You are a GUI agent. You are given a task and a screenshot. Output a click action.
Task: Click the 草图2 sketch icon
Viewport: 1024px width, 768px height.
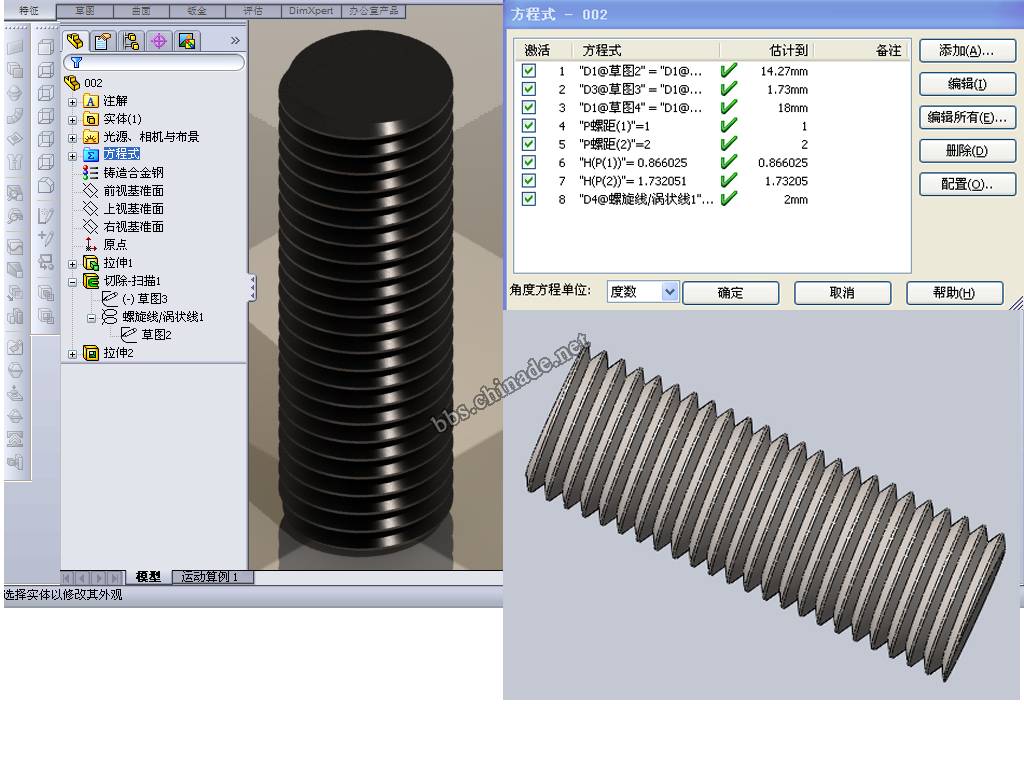point(129,334)
